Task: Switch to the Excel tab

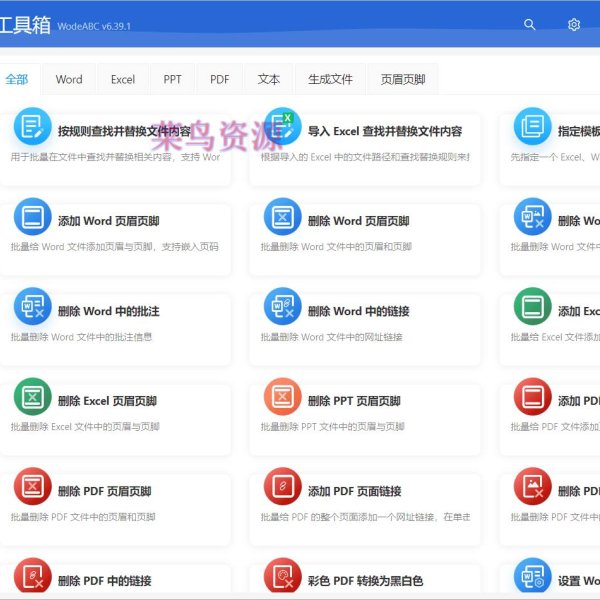Action: click(123, 79)
